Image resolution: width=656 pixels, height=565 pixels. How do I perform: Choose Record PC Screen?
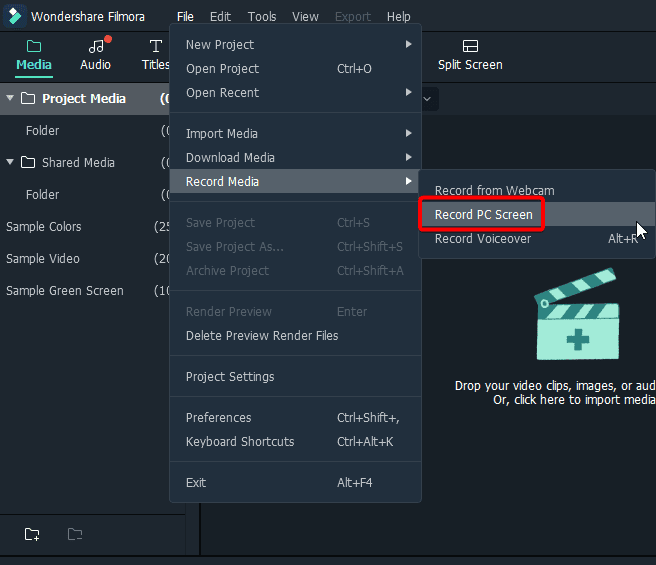pyautogui.click(x=537, y=214)
